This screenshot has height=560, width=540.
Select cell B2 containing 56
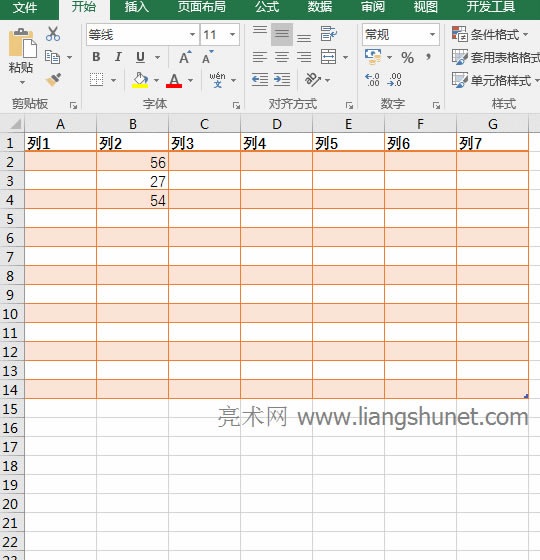[132, 162]
